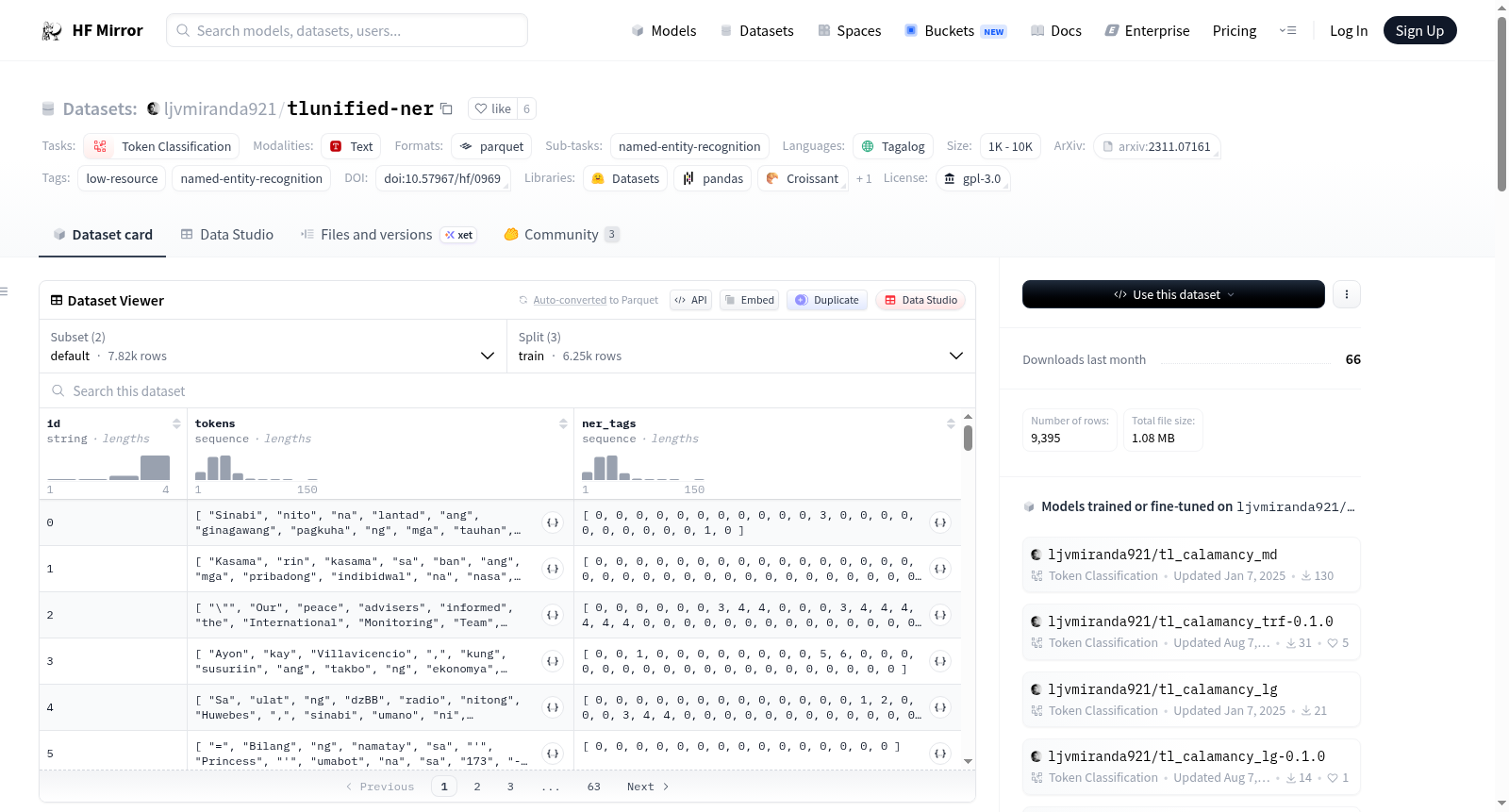The width and height of the screenshot is (1509, 812).
Task: Copy dataset name with the copy icon
Action: click(447, 109)
